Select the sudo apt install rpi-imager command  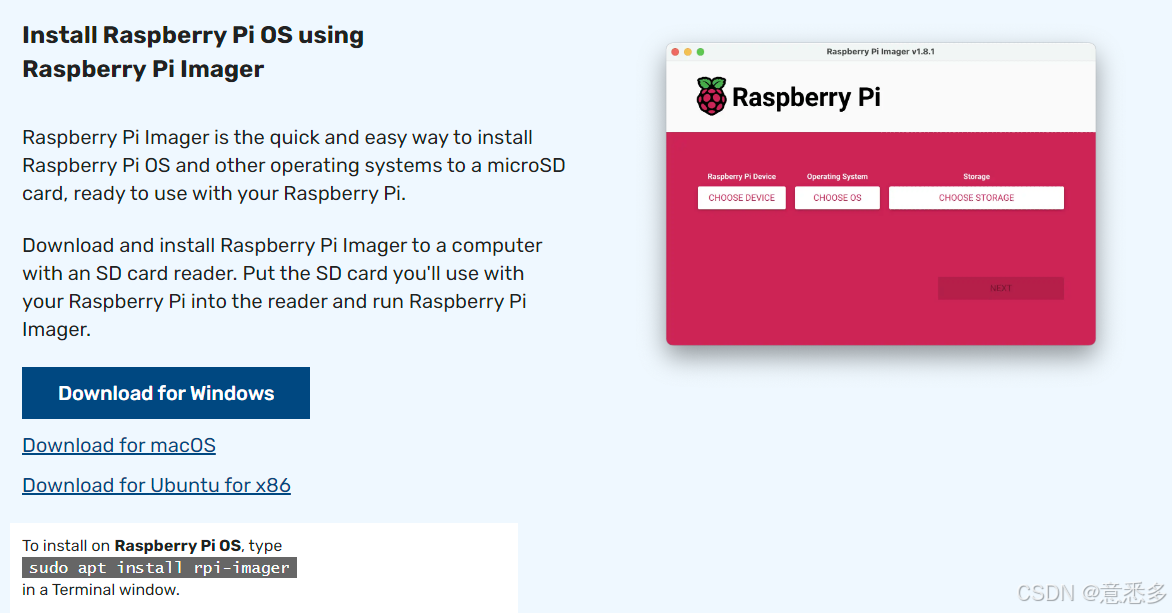pyautogui.click(x=159, y=567)
